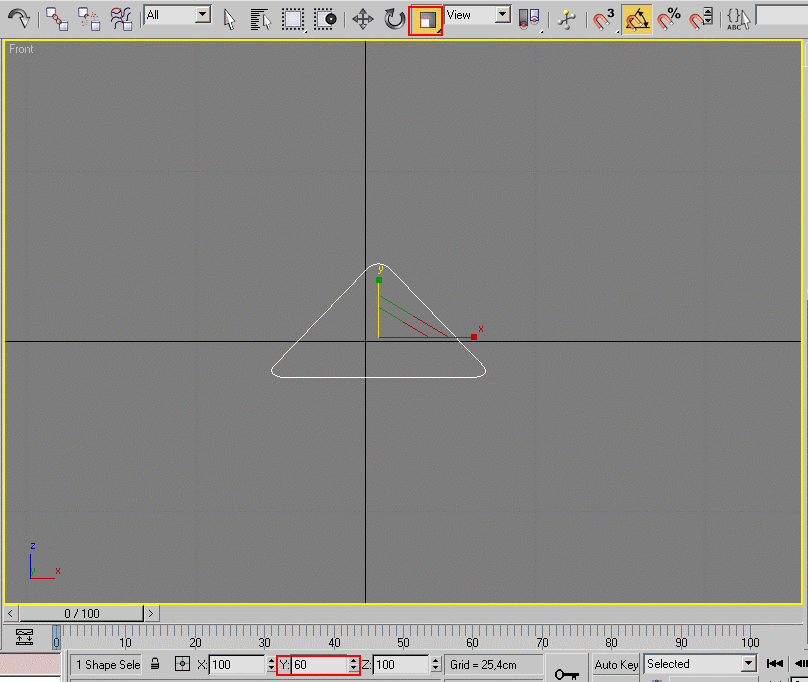
Task: Toggle the 3D Snaps magnet
Action: 604,20
